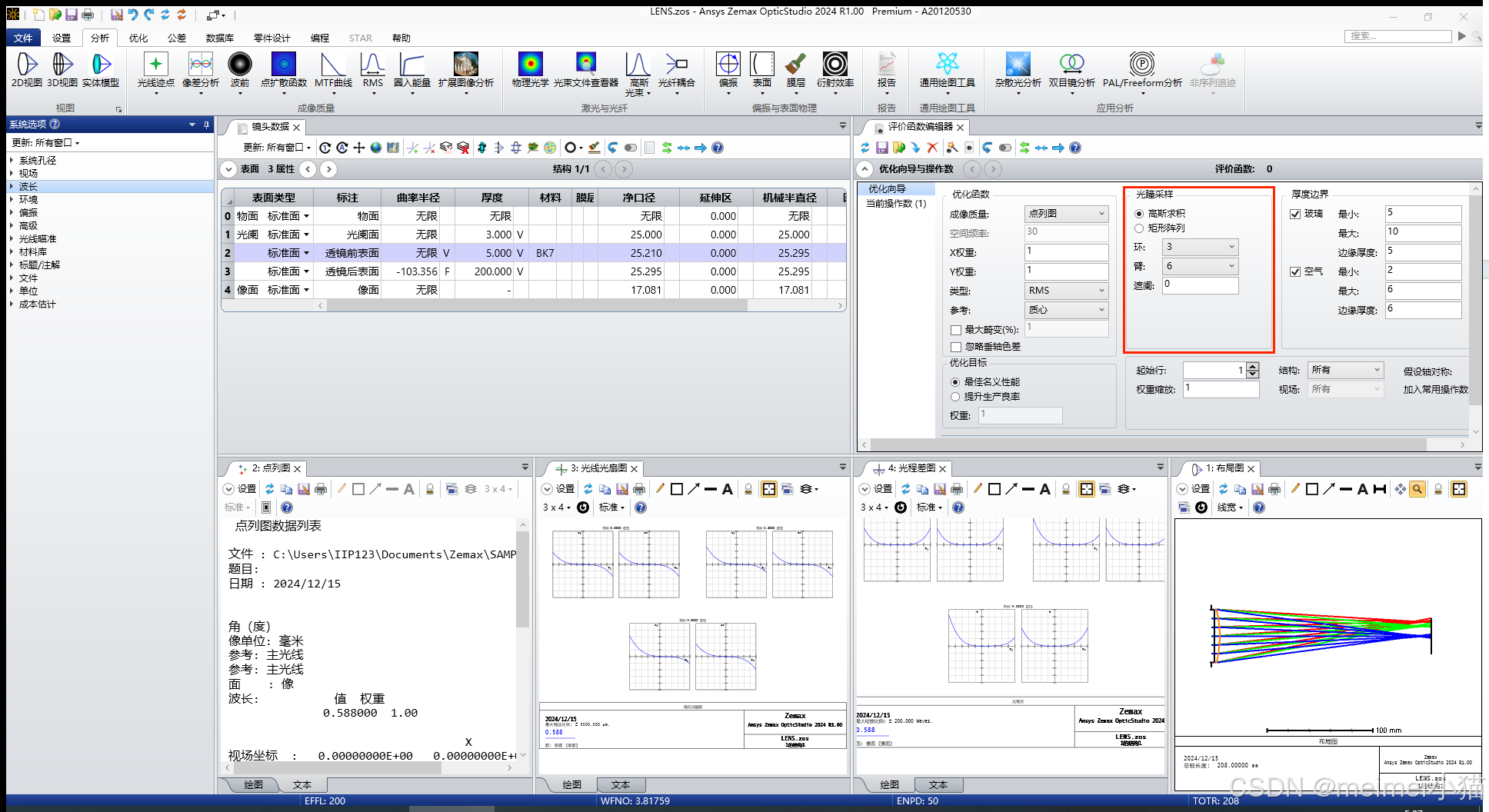The image size is (1489, 812).
Task: Open the 像差分析 menu icon
Action: click(x=201, y=72)
